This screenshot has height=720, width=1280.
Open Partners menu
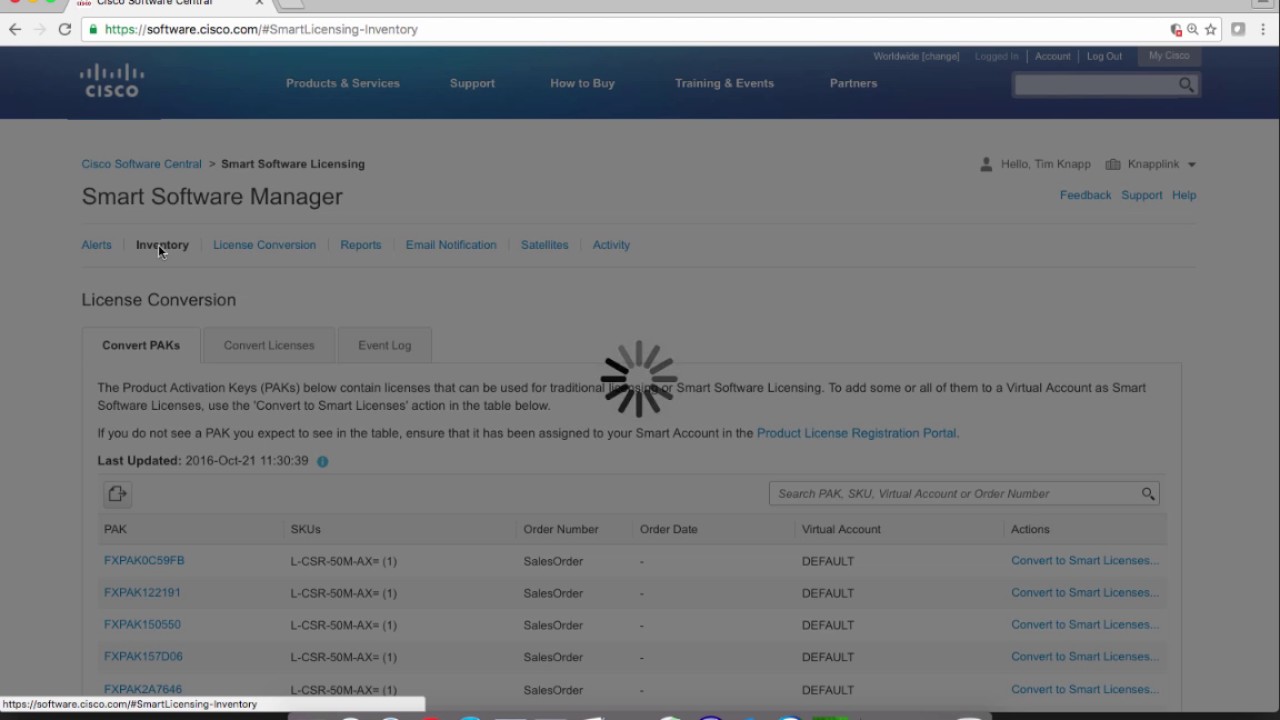(x=853, y=83)
